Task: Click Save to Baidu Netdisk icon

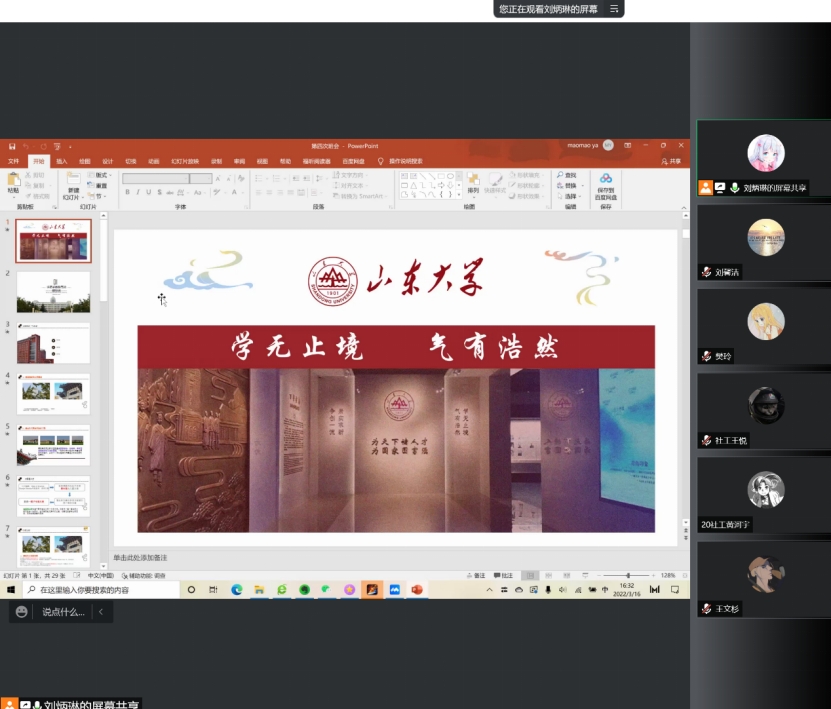Action: coord(606,180)
